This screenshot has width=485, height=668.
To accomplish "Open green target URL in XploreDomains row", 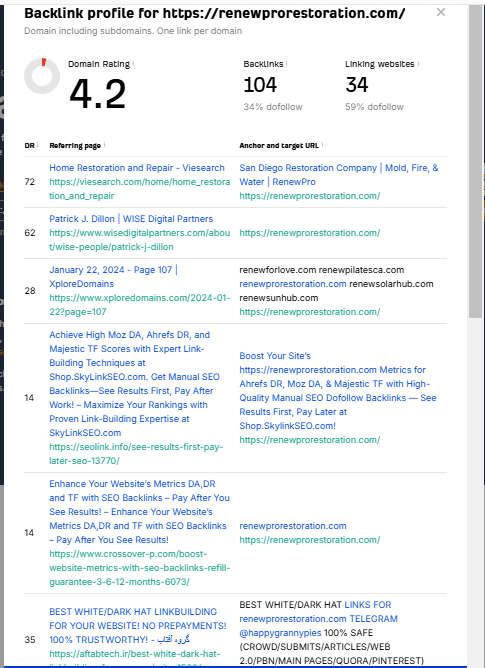I will 309,312.
